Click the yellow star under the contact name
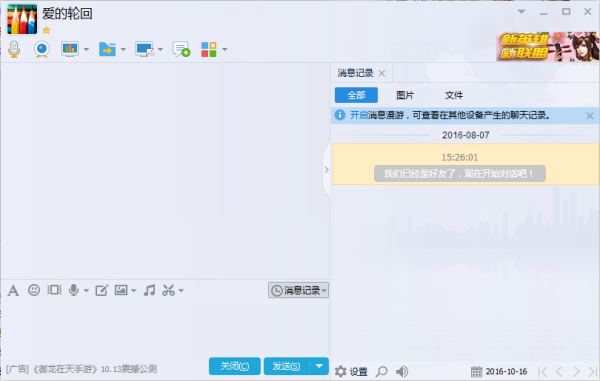600x381 pixels. pyautogui.click(x=46, y=30)
